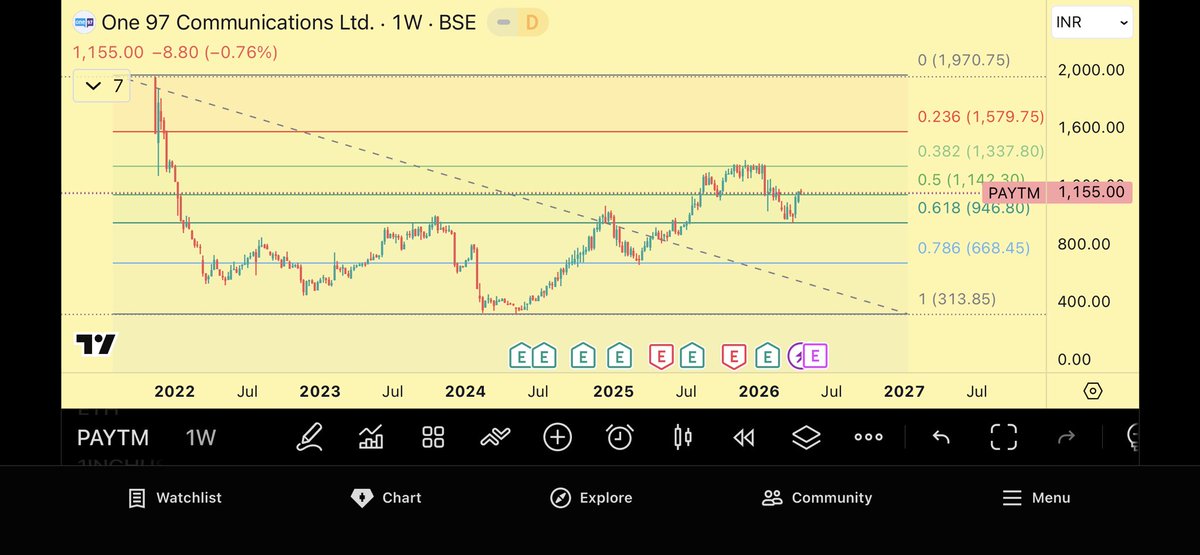Screen dimensions: 1200x555
Task: Tap the 2026 label on time axis
Action: click(x=759, y=392)
